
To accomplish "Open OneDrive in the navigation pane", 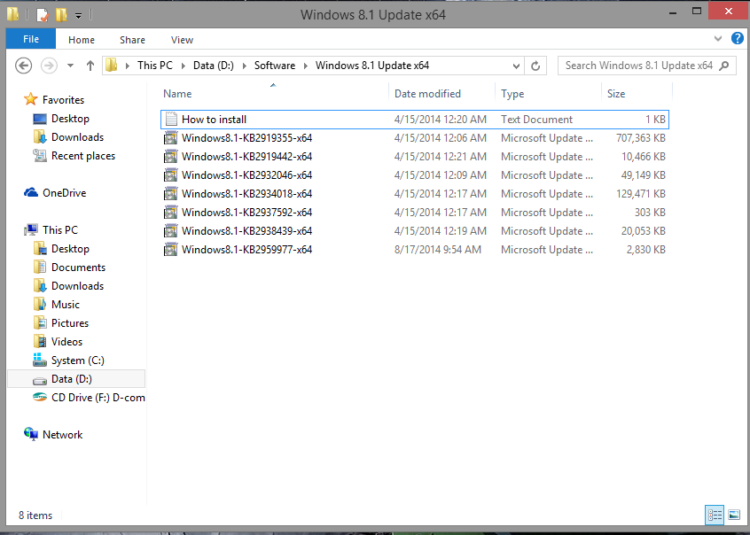I will [x=64, y=193].
